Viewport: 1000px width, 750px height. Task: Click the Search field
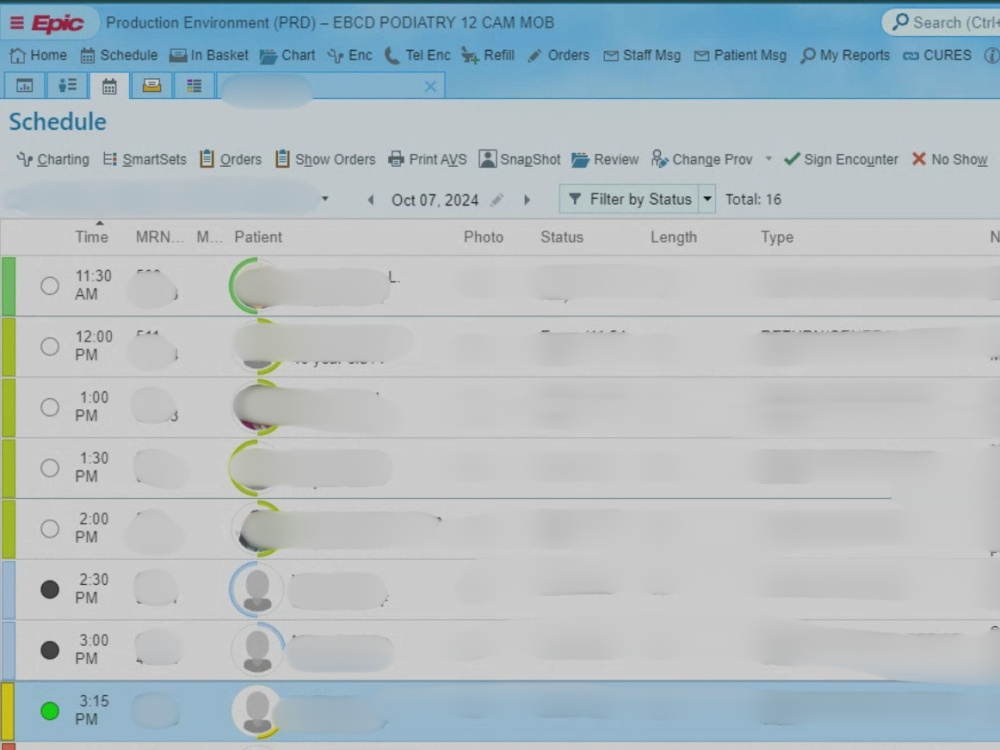[941, 22]
